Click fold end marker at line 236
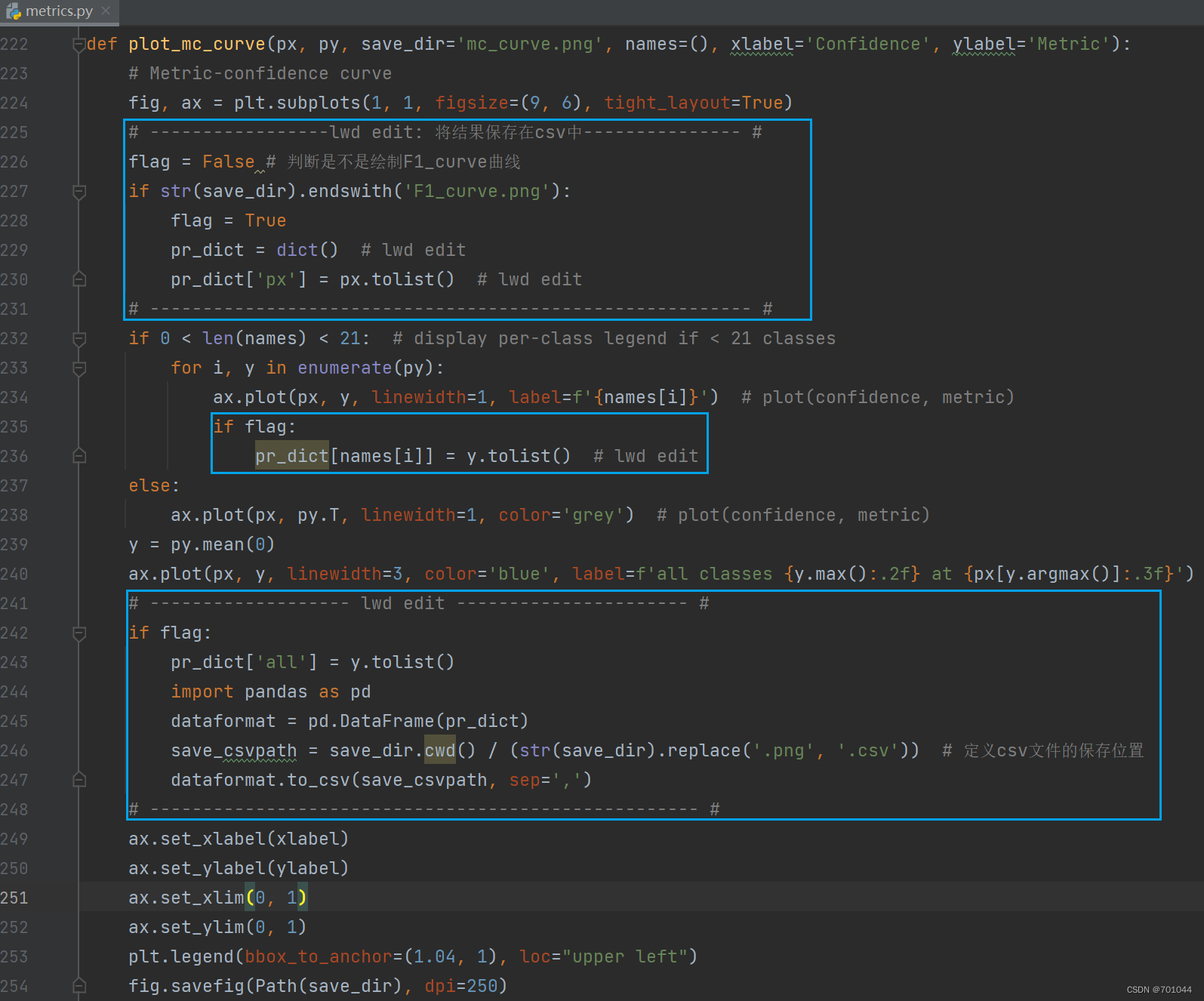The image size is (1204, 1001). tap(79, 457)
